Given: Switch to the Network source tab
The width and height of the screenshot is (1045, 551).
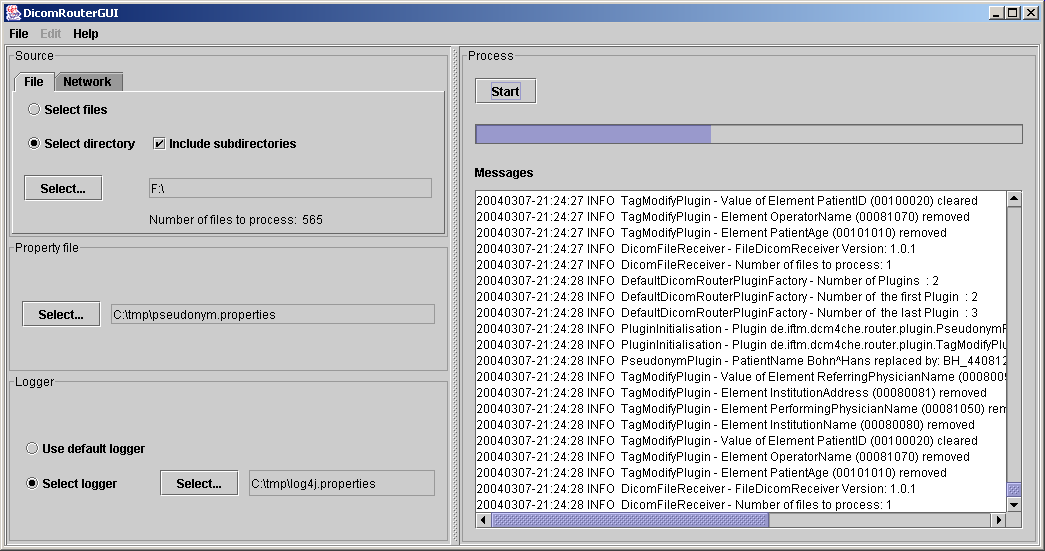Looking at the screenshot, I should [88, 82].
